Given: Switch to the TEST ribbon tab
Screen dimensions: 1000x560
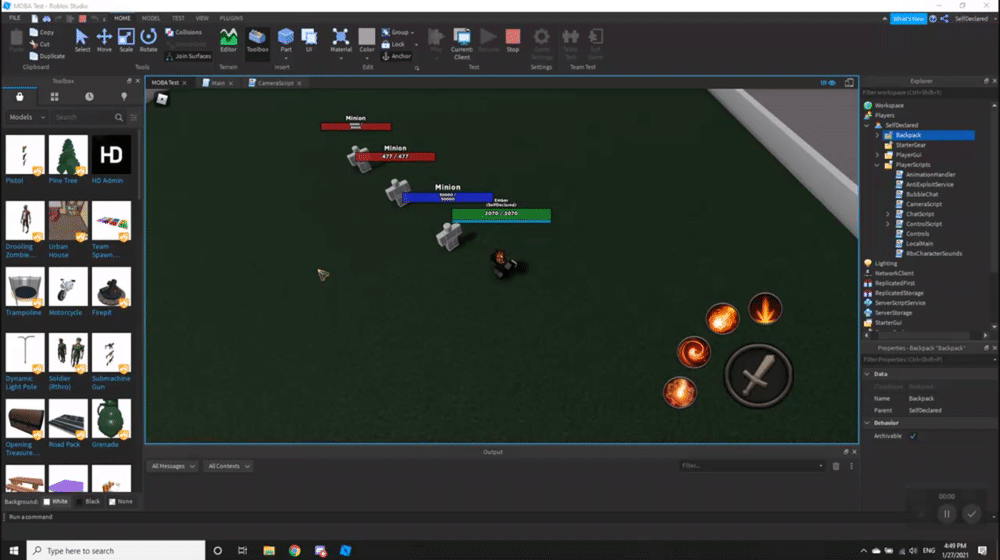Looking at the screenshot, I should click(178, 18).
